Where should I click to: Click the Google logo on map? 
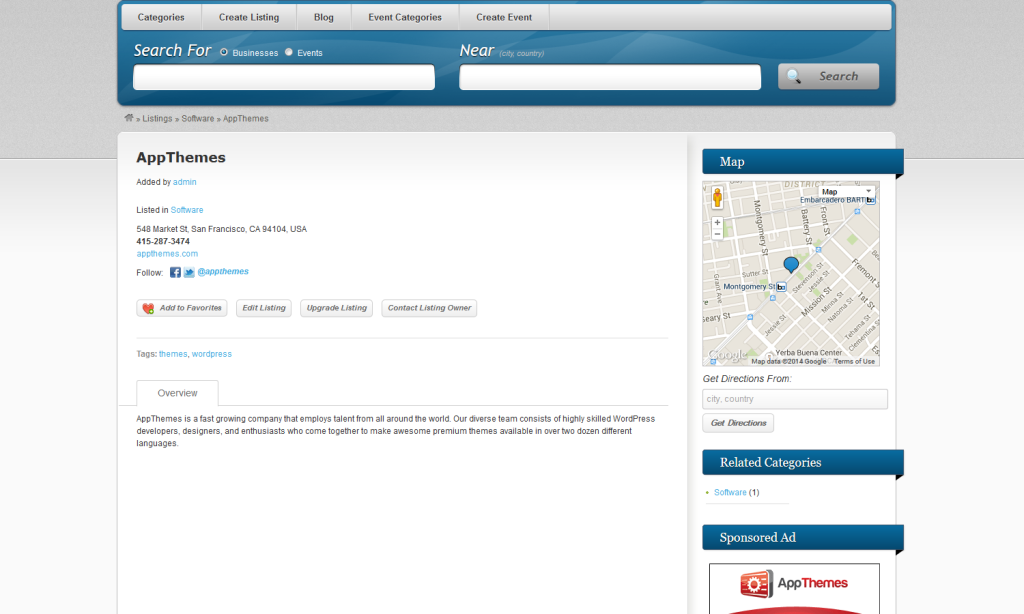pos(728,355)
